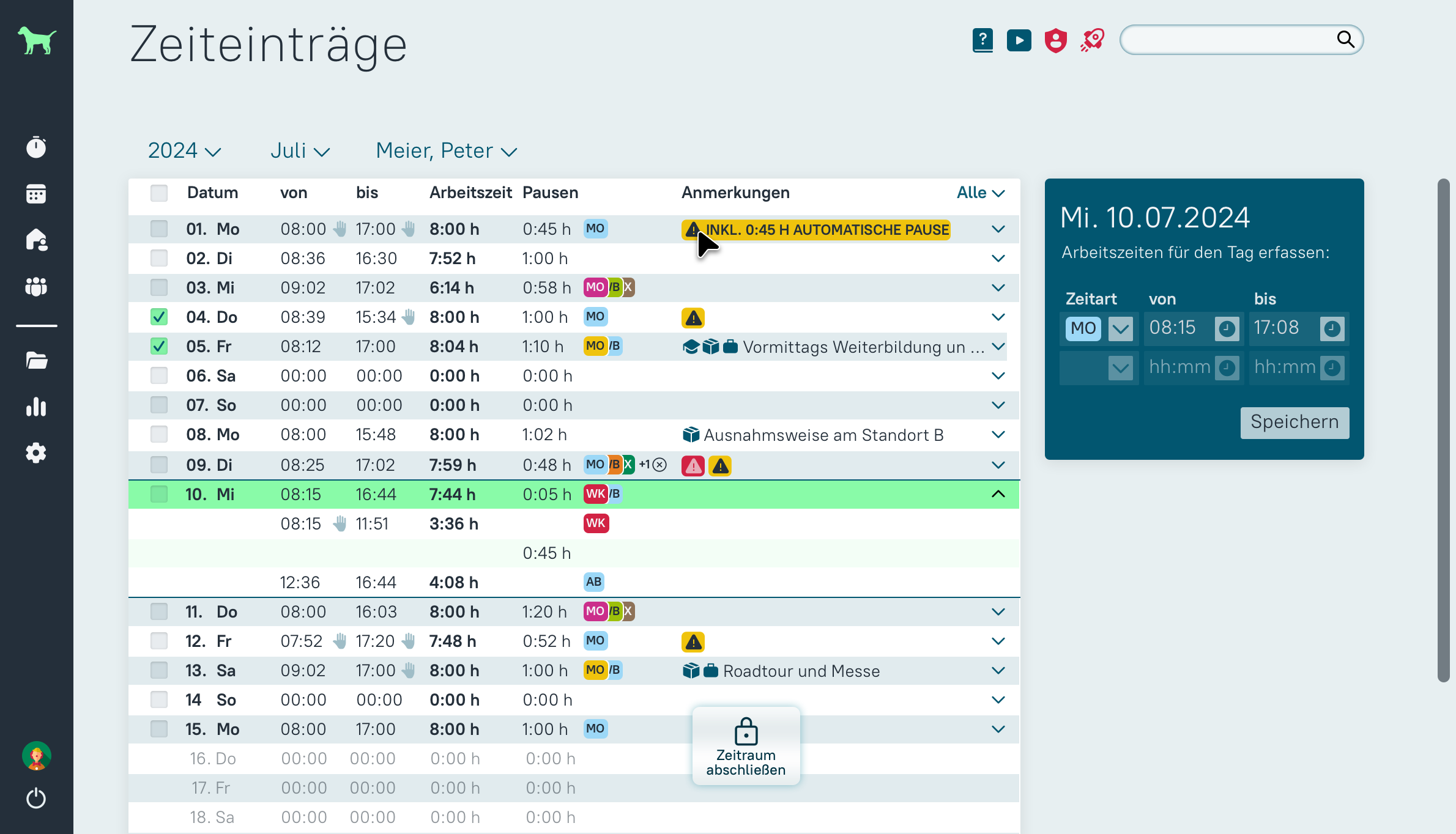Uncheck the 04. Do row checkbox
Screen dimensions: 1456x834
coord(159,317)
